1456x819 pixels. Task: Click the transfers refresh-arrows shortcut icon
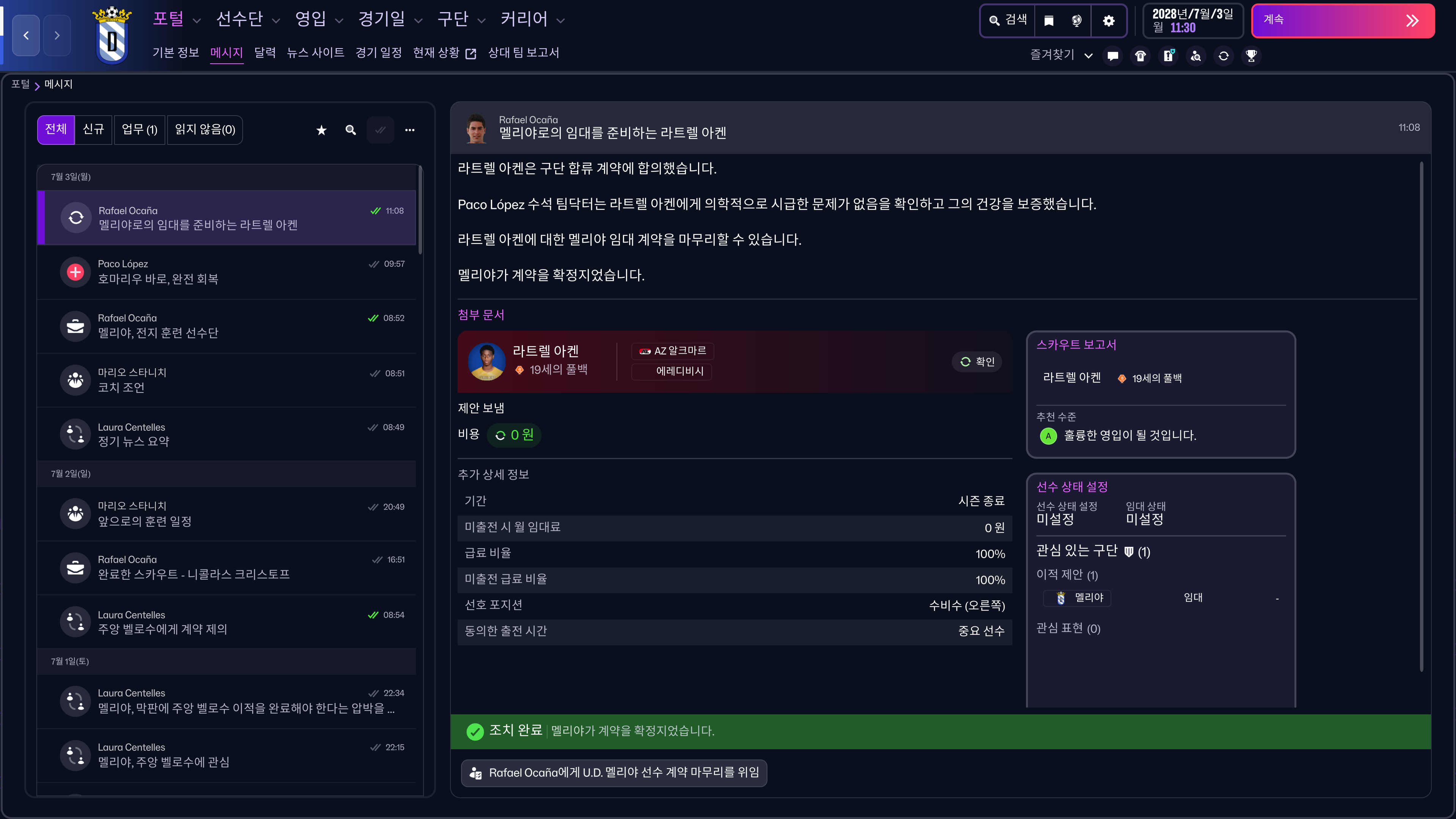1223,55
